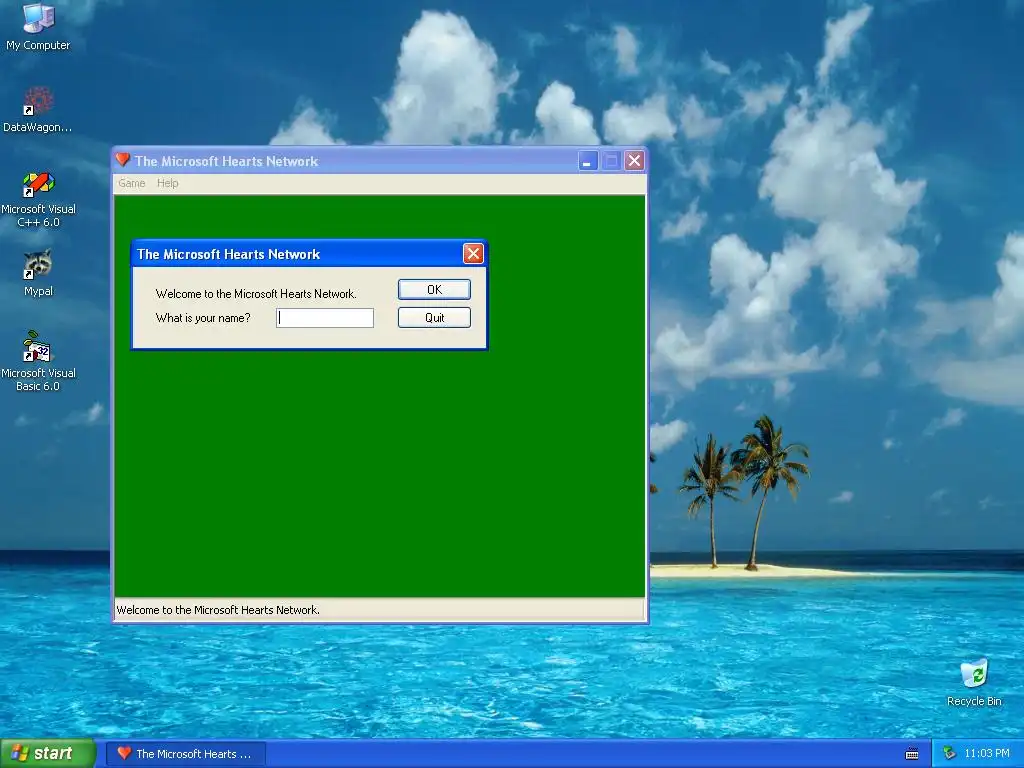Viewport: 1024px width, 768px height.
Task: Click the Microsoft Hearts taskbar button
Action: tap(186, 754)
